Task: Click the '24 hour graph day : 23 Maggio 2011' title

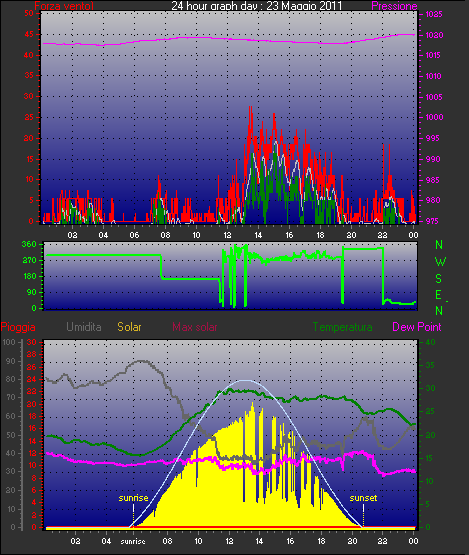Action: click(257, 6)
